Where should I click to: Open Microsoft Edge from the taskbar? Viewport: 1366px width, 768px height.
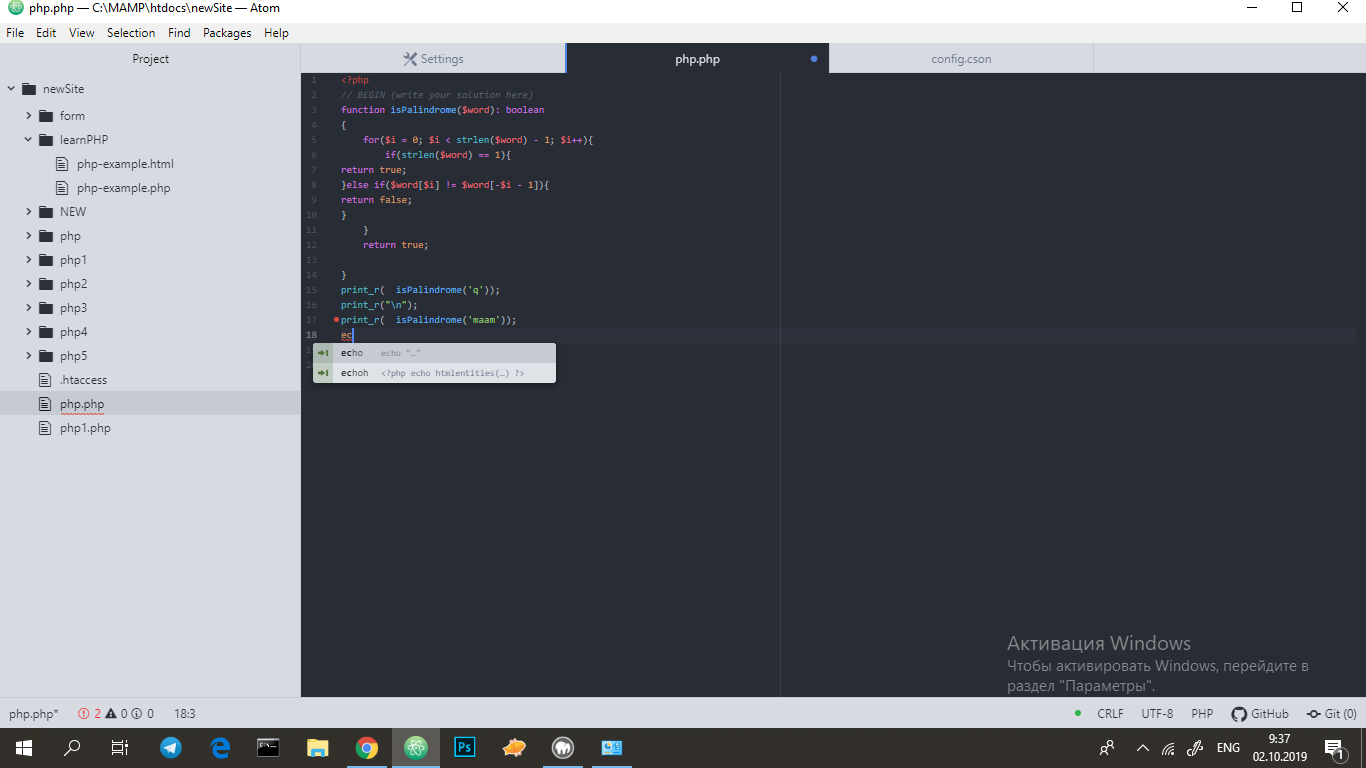[x=220, y=747]
